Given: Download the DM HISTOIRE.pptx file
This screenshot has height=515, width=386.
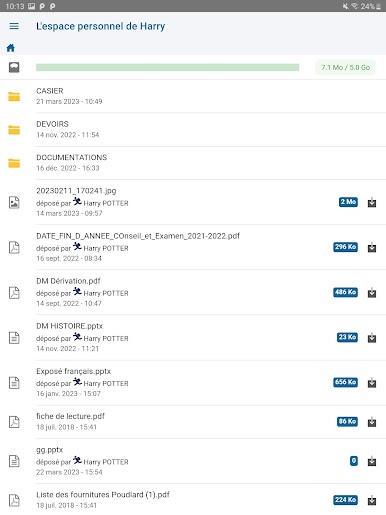Looking at the screenshot, I should pos(372,338).
